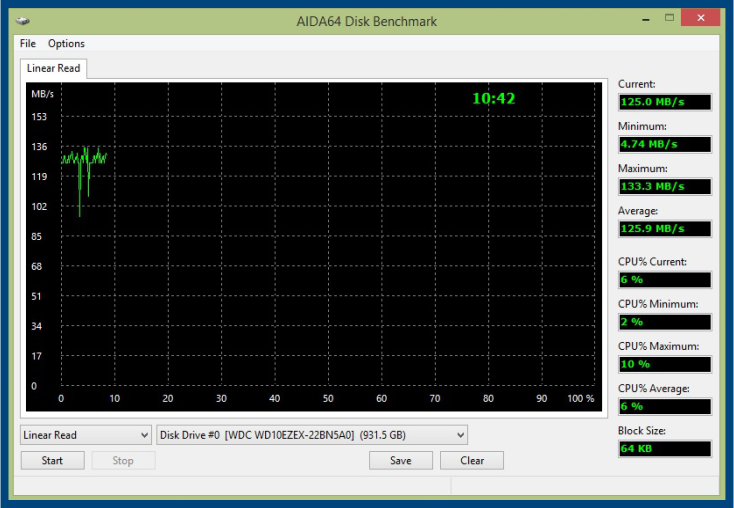Open the Disk Drive #0 selection dropdown
Screen dimensions: 734x508
(x=312, y=435)
